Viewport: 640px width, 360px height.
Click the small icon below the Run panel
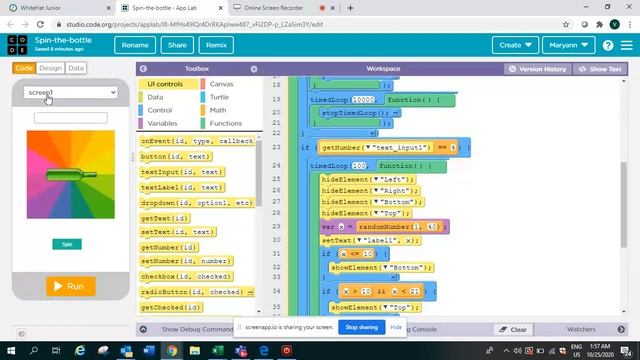pyautogui.click(x=22, y=334)
